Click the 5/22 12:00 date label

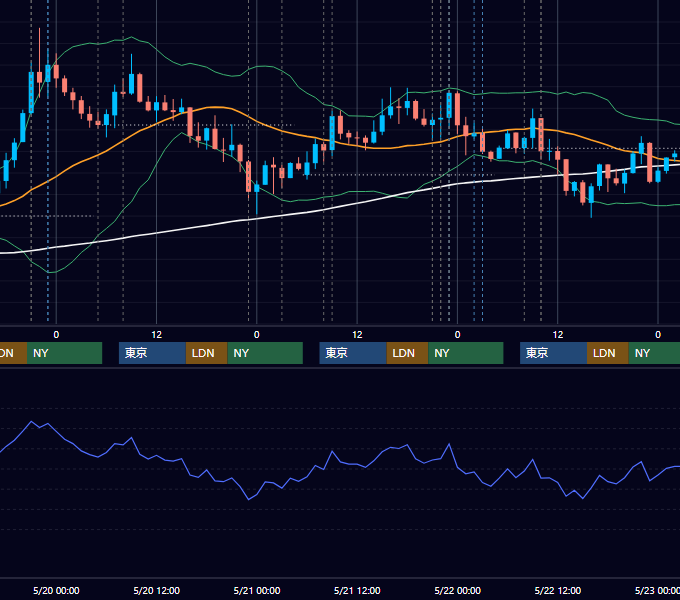pyautogui.click(x=558, y=590)
